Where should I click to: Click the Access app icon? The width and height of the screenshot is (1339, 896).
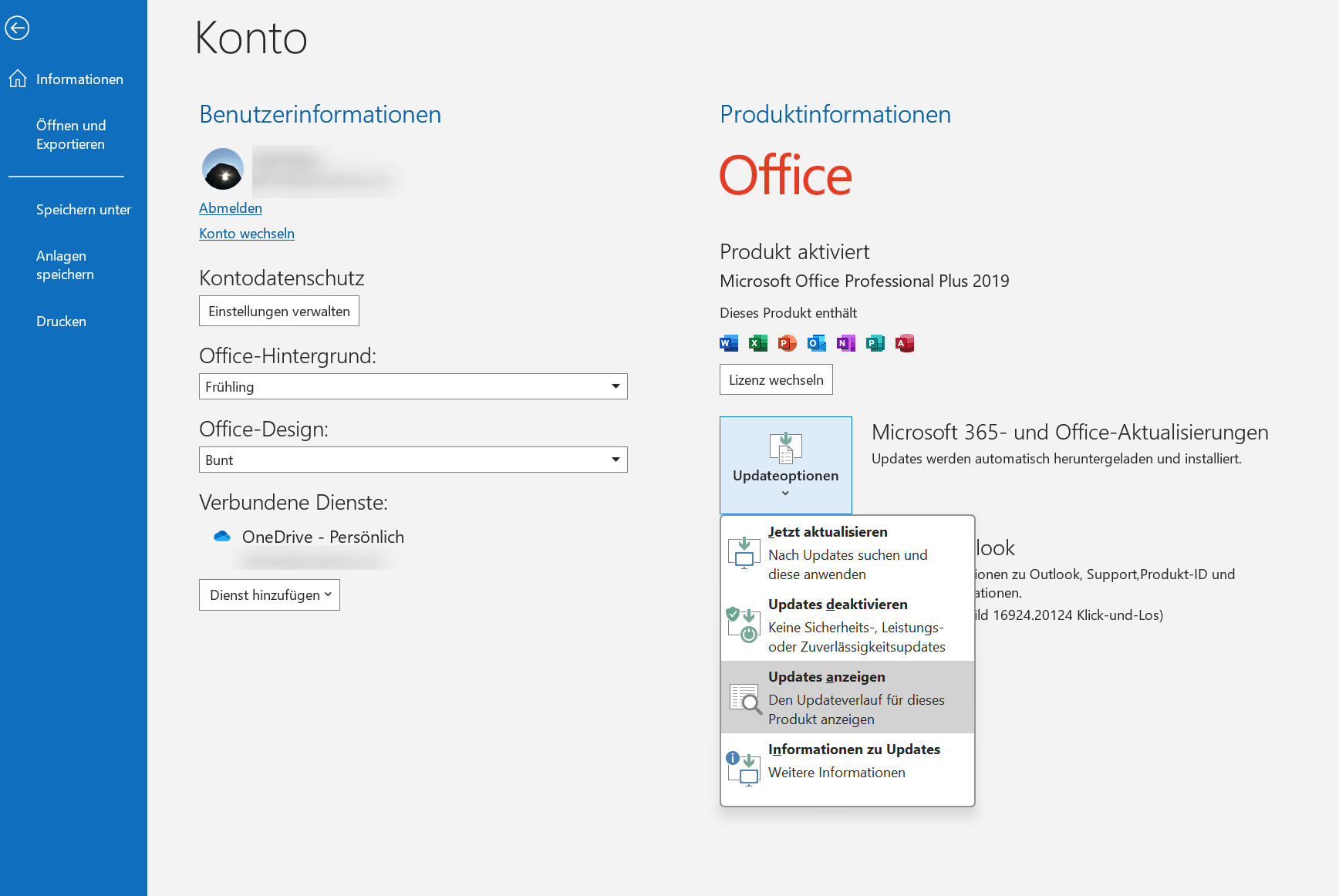905,343
